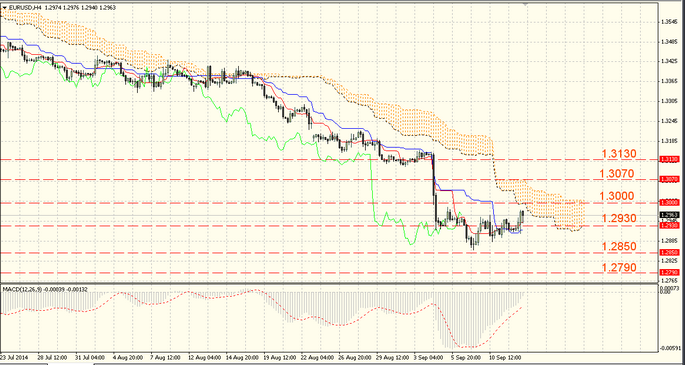Click the 1.3545 value on price scale

point(671,21)
